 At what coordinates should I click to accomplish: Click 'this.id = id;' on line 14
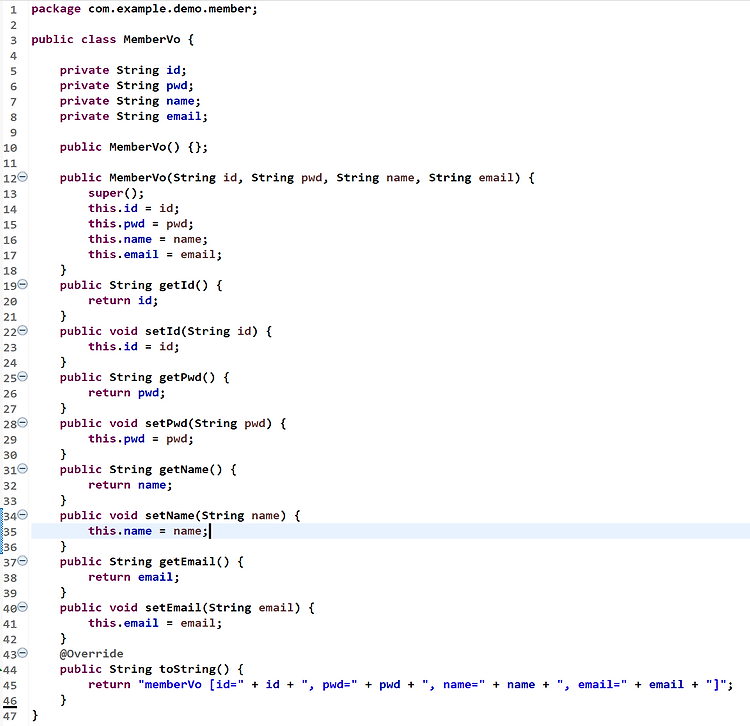134,209
